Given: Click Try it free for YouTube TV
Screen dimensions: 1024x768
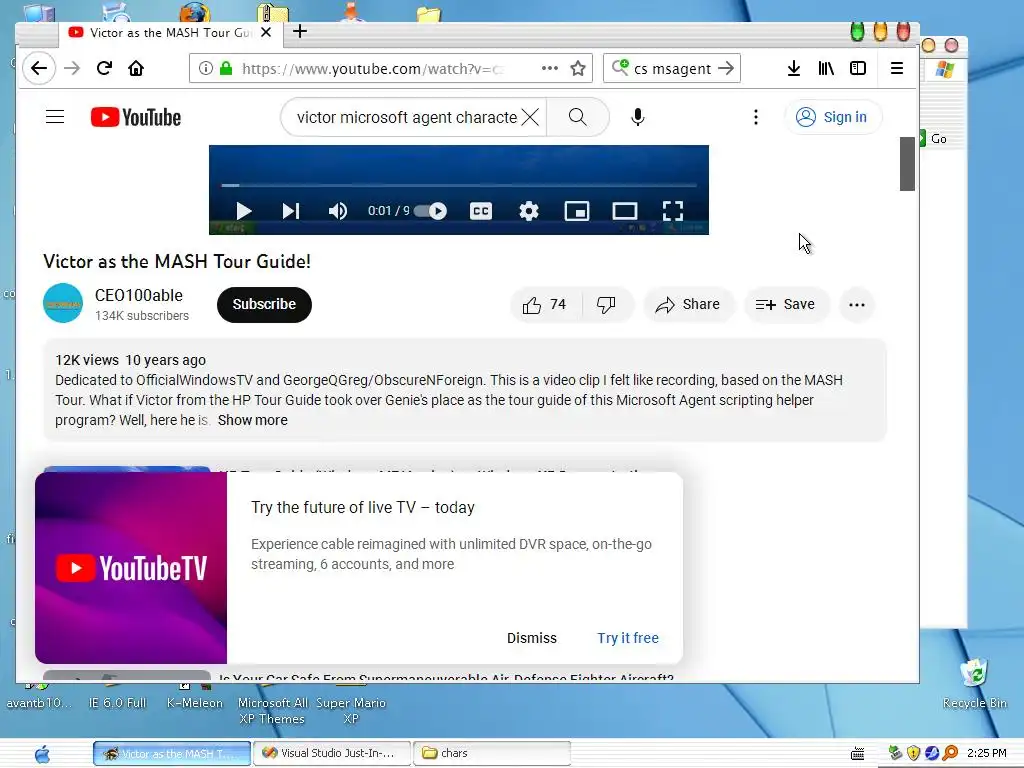Looking at the screenshot, I should point(628,638).
